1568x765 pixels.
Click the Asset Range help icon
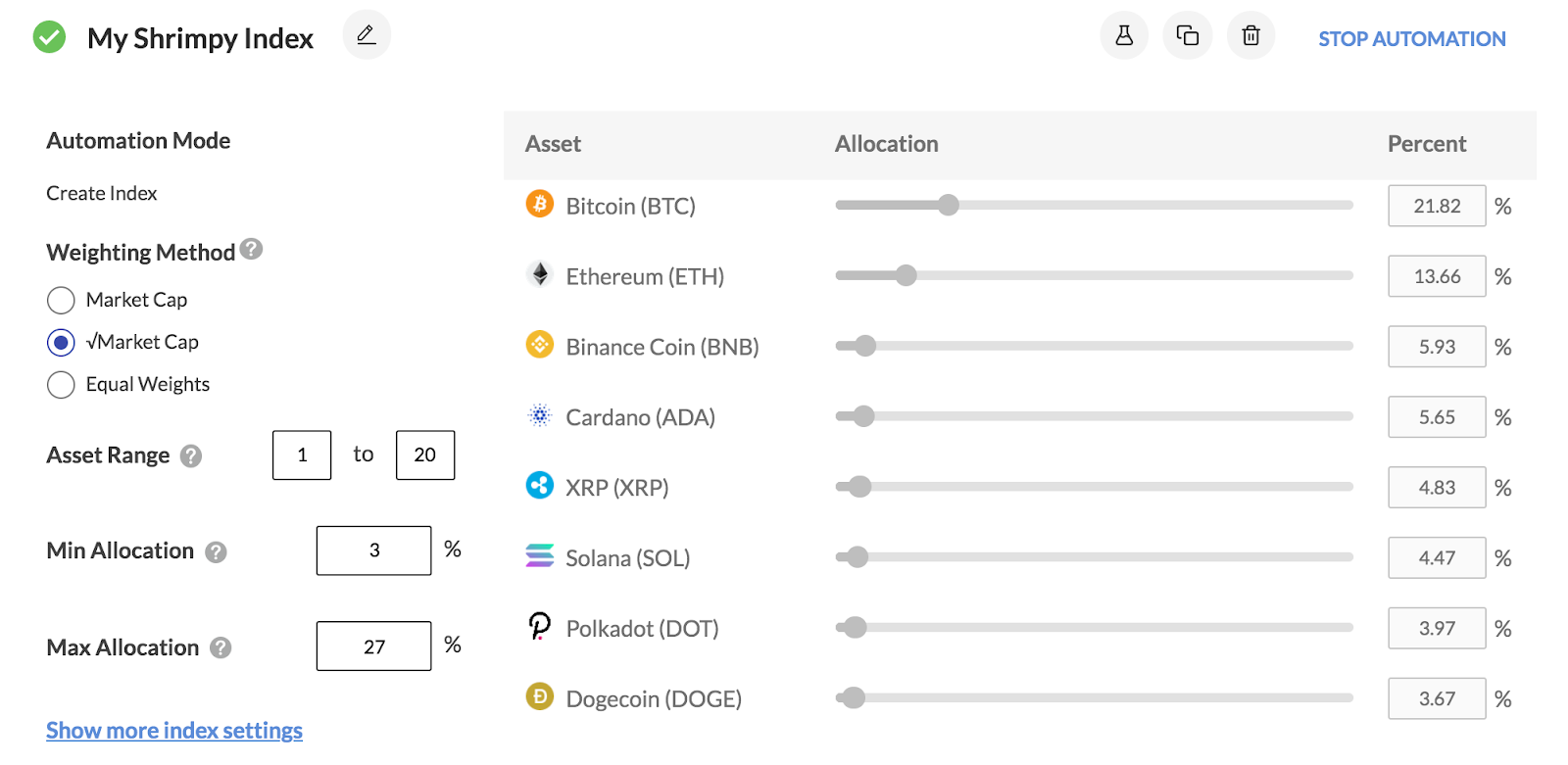tap(191, 456)
